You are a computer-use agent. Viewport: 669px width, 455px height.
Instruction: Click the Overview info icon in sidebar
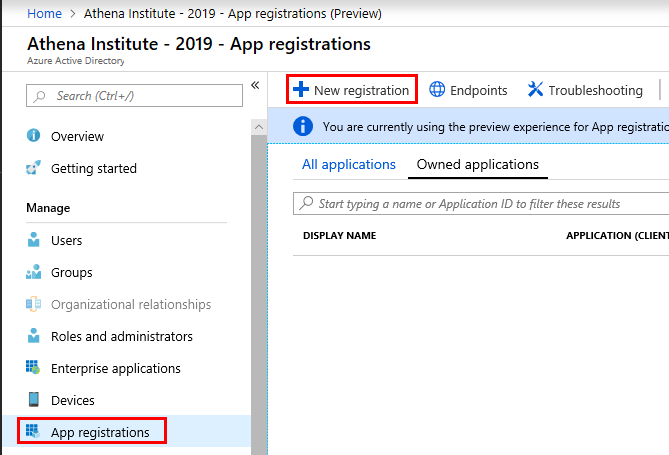click(x=33, y=135)
